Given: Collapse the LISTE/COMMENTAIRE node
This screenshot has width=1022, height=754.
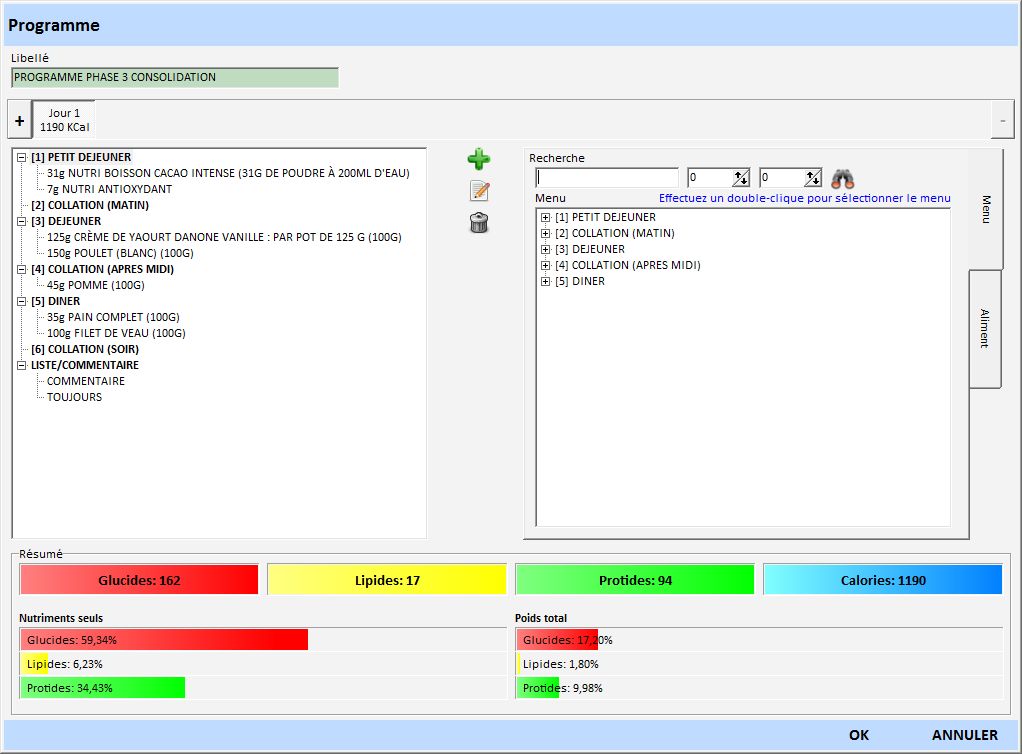Looking at the screenshot, I should click(22, 365).
